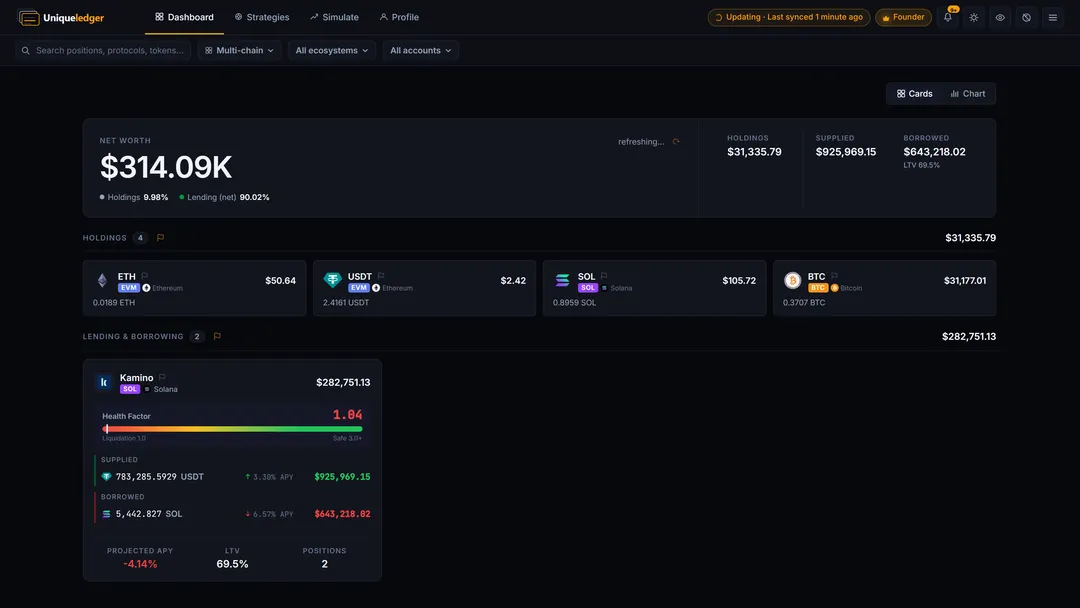Click the refresh spinner icon
The width and height of the screenshot is (1080, 608).
click(676, 142)
